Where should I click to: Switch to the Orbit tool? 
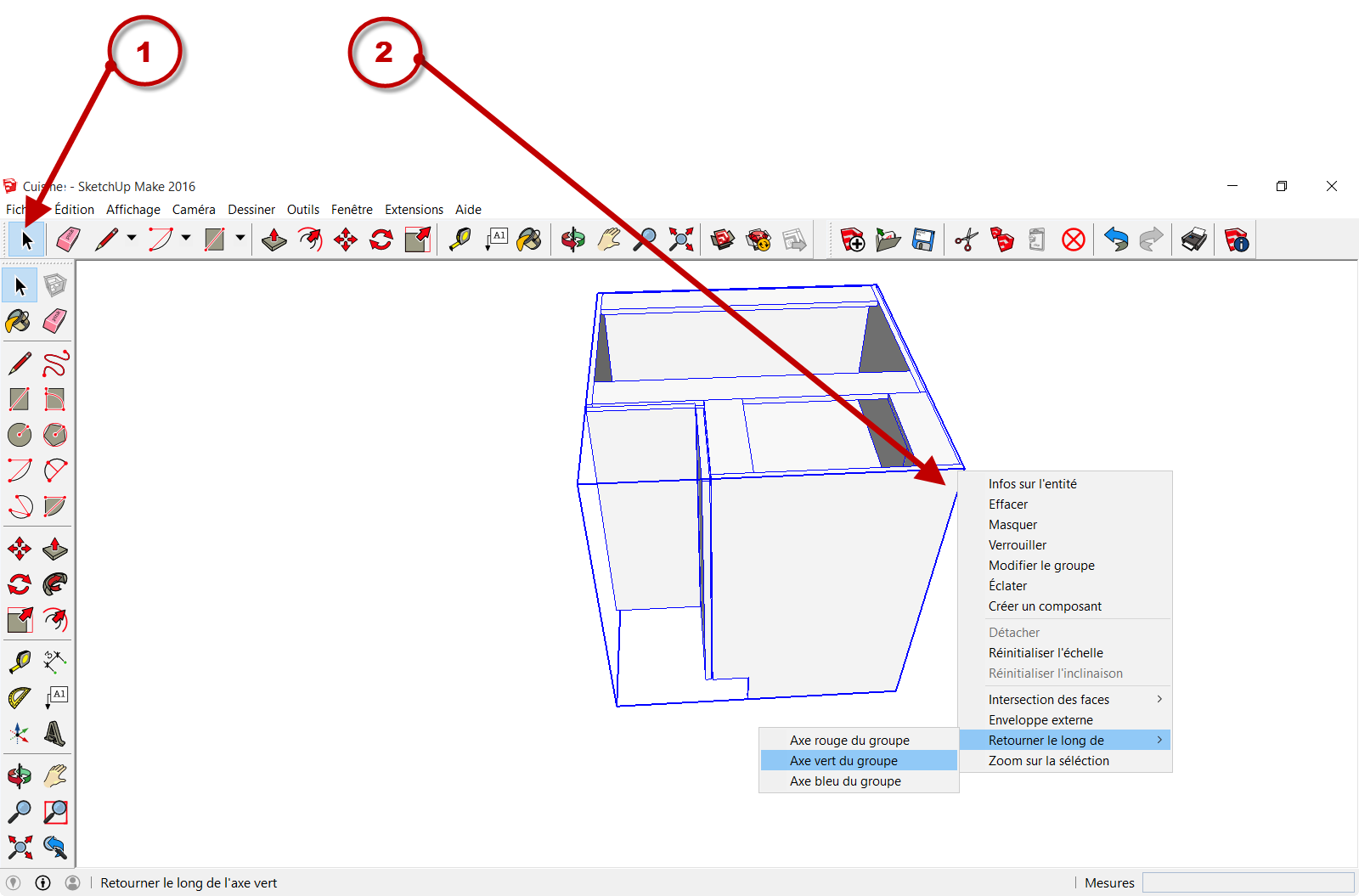pyautogui.click(x=572, y=239)
